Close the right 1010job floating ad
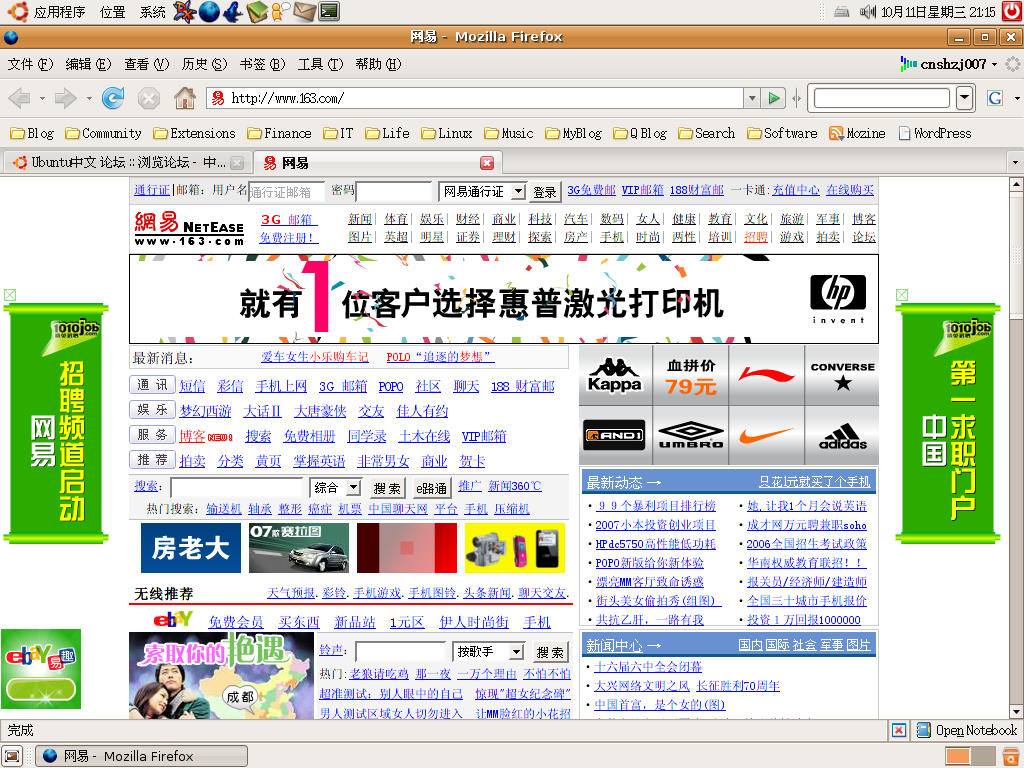This screenshot has height=768, width=1024. [x=902, y=295]
